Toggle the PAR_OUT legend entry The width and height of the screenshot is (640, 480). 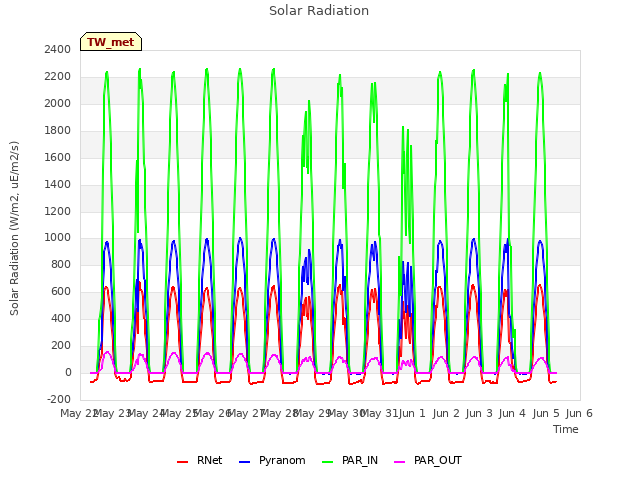(x=428, y=461)
